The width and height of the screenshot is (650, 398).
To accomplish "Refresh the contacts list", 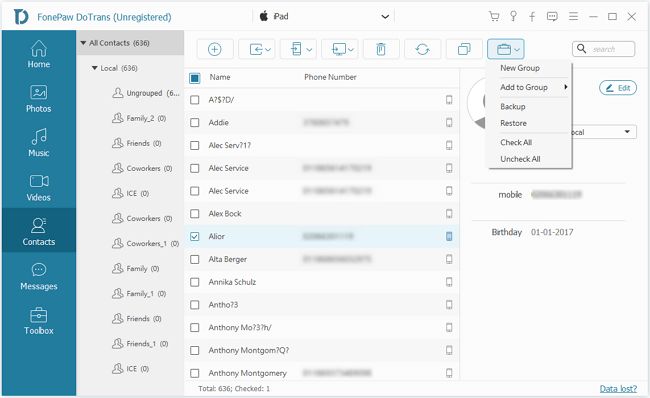I will click(x=422, y=49).
